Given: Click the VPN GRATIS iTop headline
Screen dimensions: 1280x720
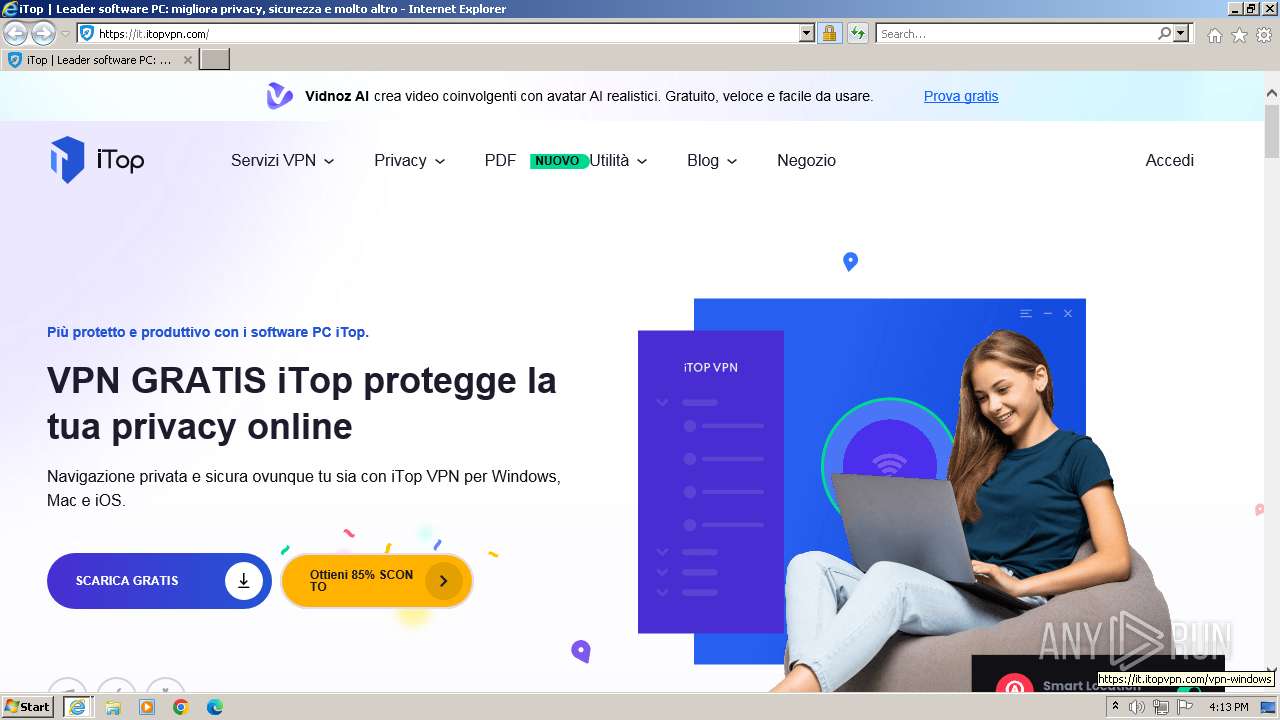Looking at the screenshot, I should click(301, 403).
